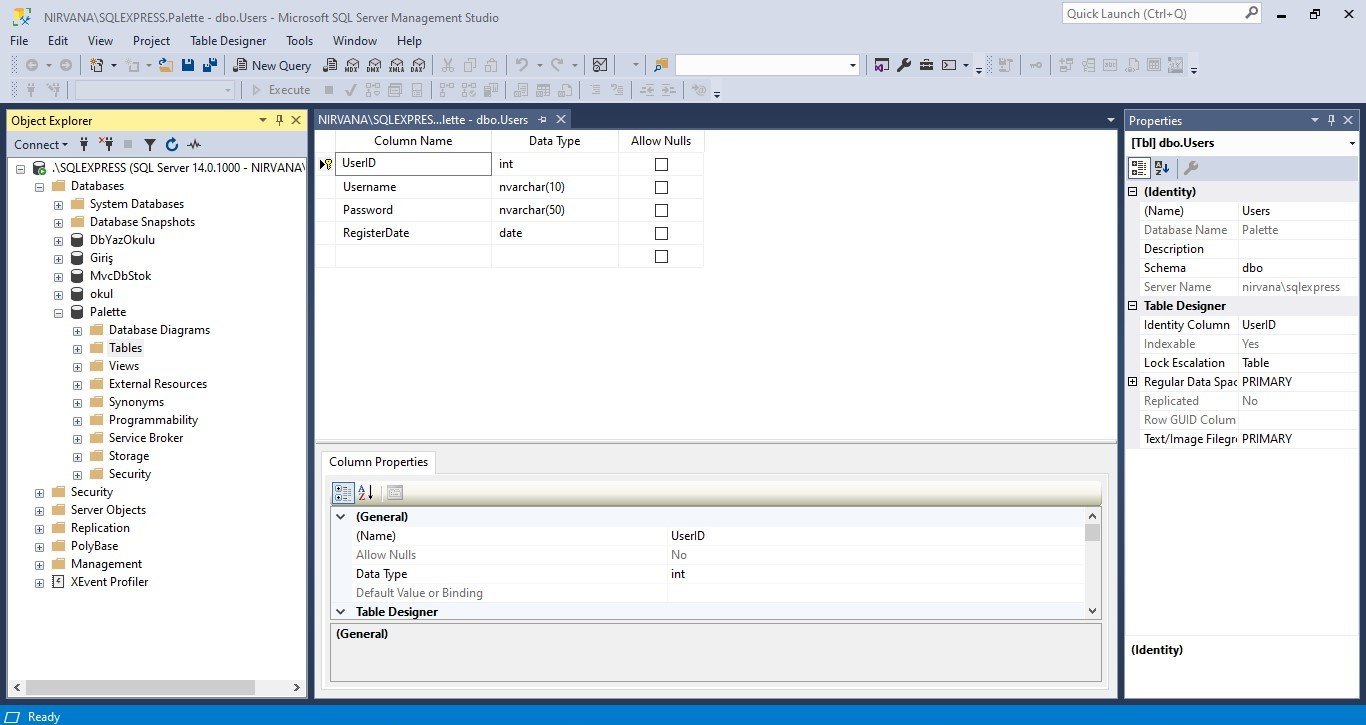Select the XEvent Profiler node

(109, 582)
